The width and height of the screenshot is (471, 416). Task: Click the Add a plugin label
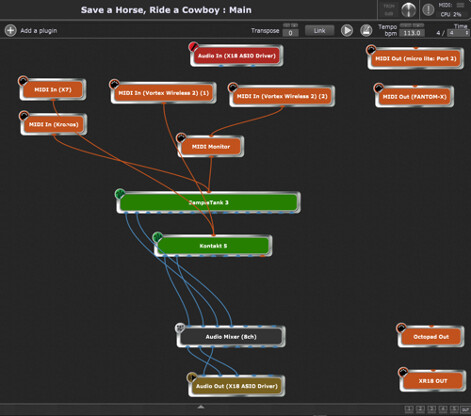(39, 31)
